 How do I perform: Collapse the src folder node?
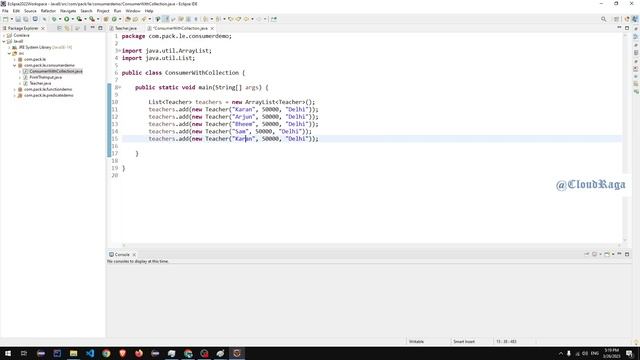[9, 53]
